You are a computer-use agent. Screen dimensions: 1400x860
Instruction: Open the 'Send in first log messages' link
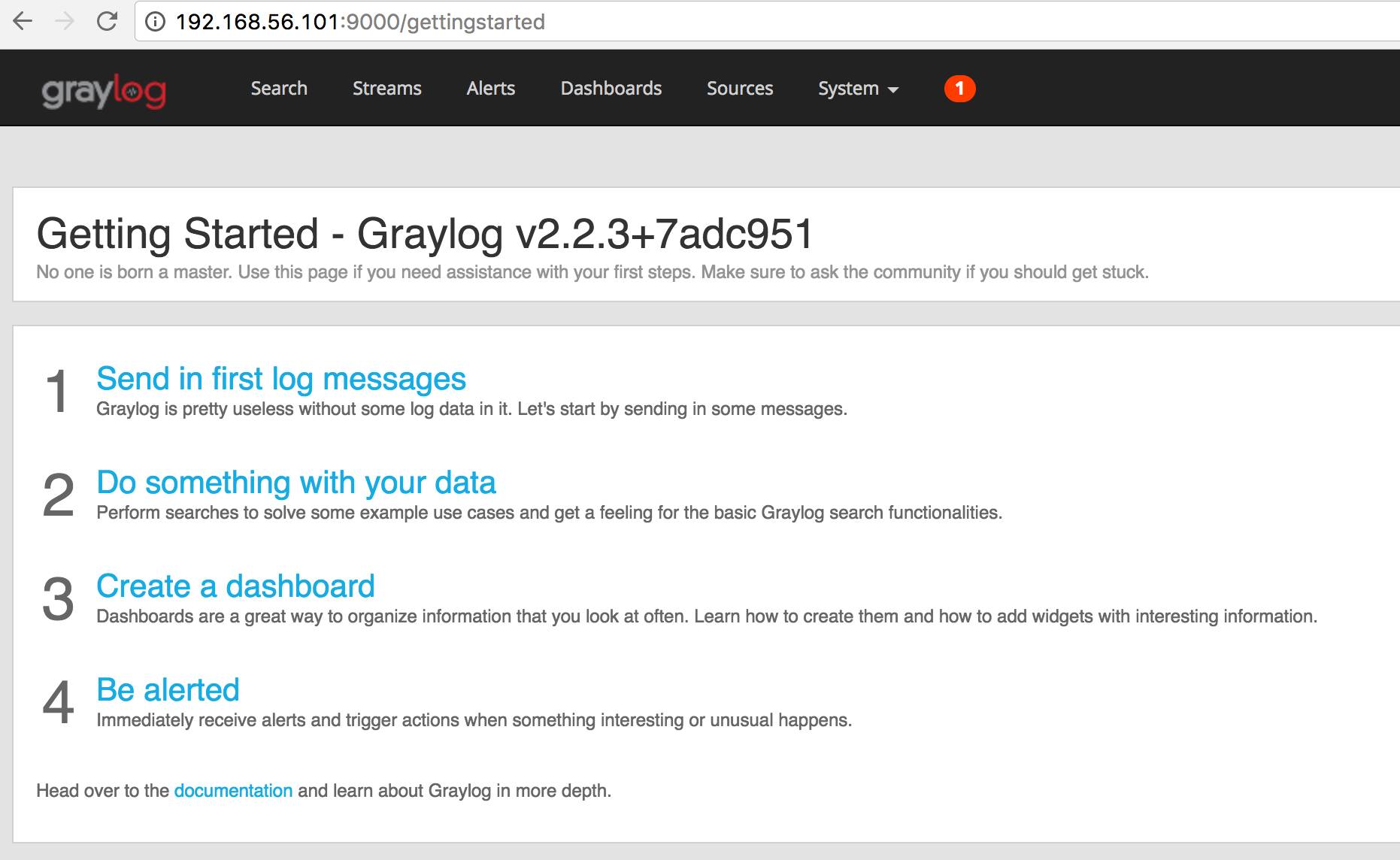pos(281,379)
